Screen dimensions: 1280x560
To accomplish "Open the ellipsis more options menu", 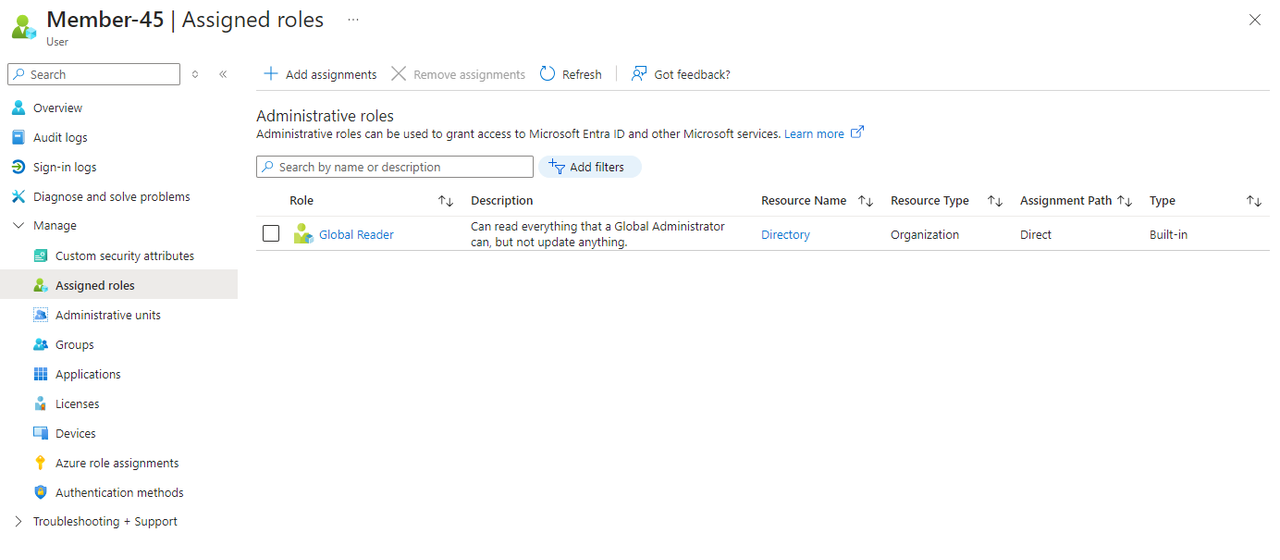I will [x=353, y=20].
